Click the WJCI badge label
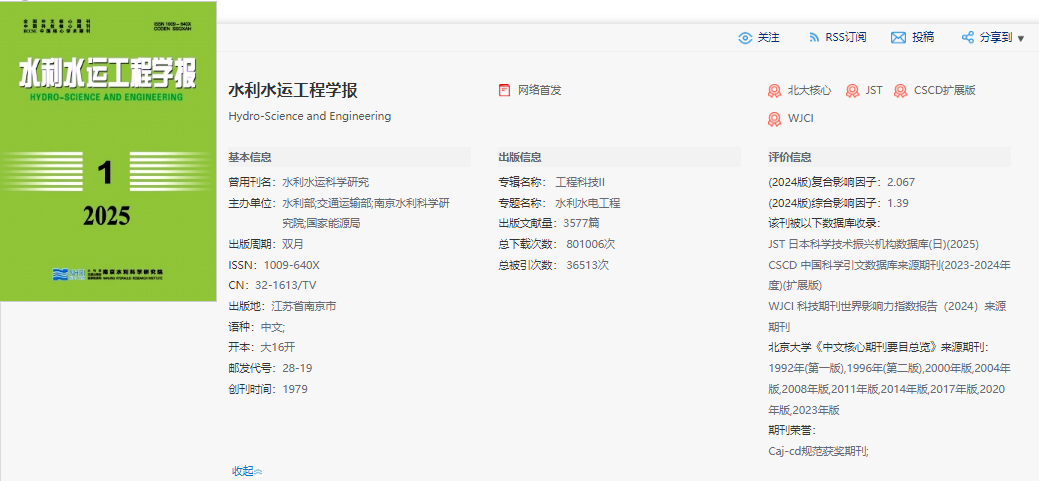 [800, 119]
